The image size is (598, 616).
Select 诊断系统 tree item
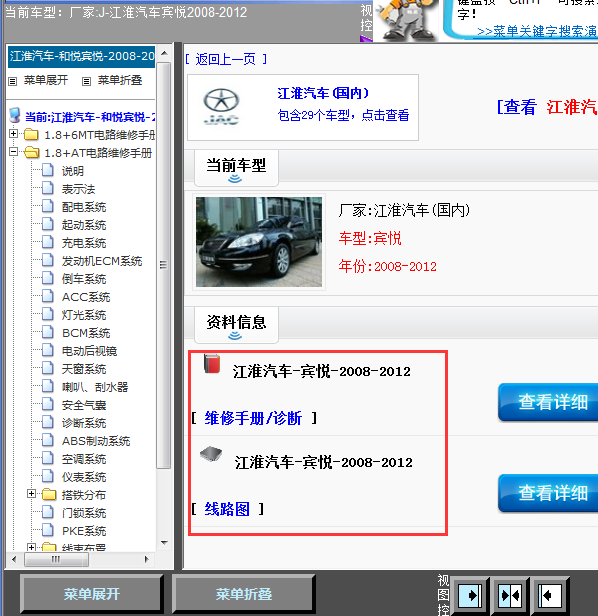coord(84,423)
